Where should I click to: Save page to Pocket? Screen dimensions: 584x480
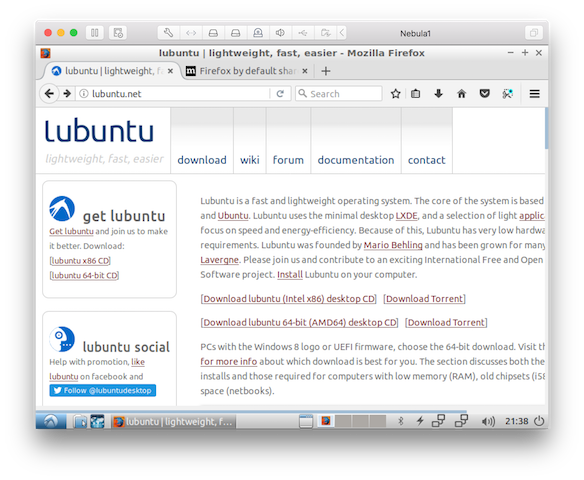click(x=485, y=93)
